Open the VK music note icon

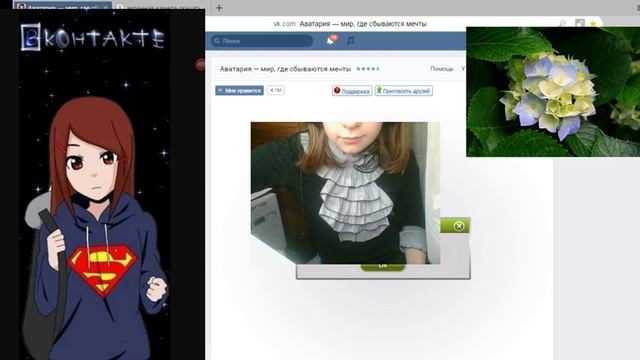click(350, 41)
